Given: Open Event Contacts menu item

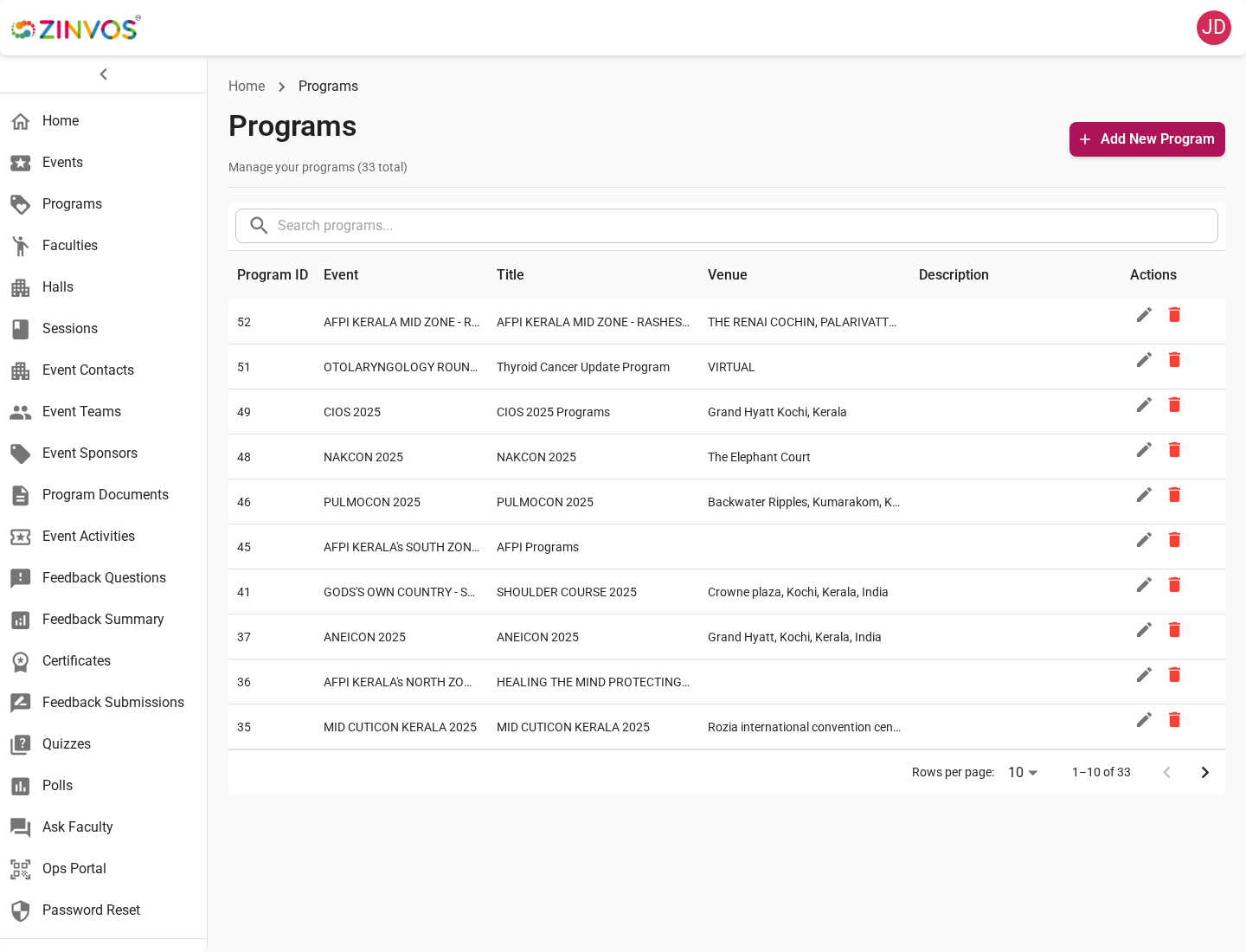Looking at the screenshot, I should [104, 370].
